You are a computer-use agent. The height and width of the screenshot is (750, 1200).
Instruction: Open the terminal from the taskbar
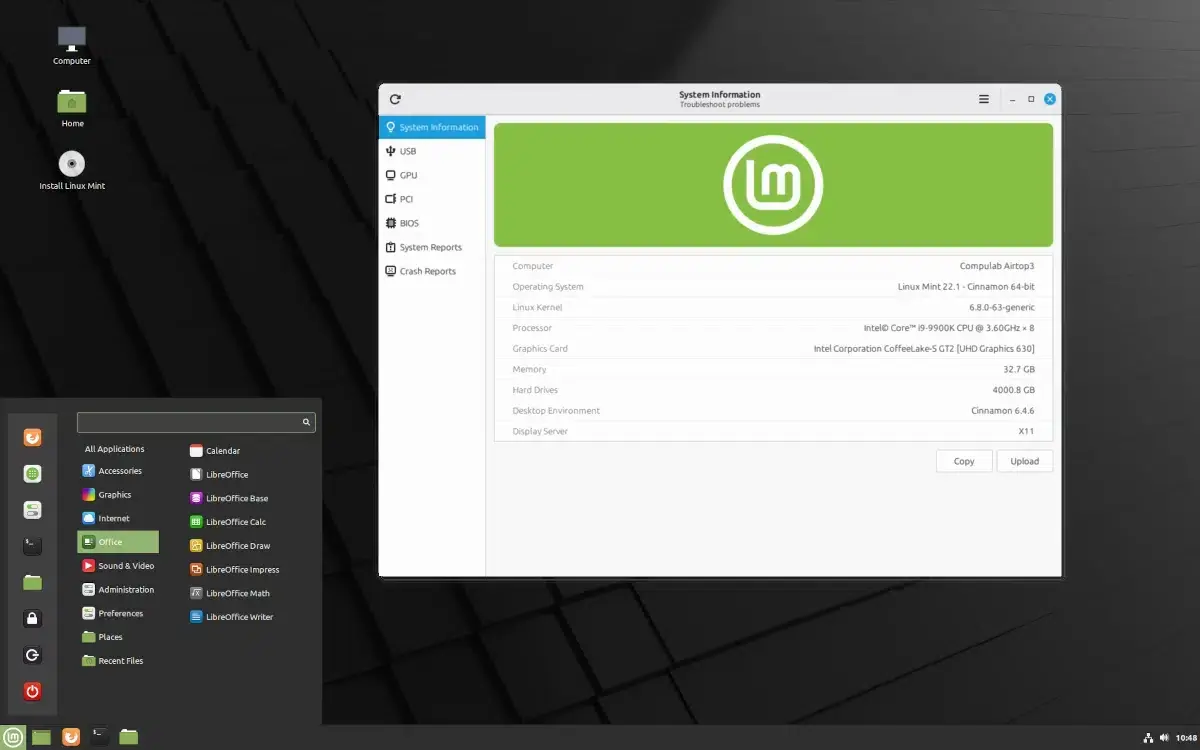click(99, 737)
